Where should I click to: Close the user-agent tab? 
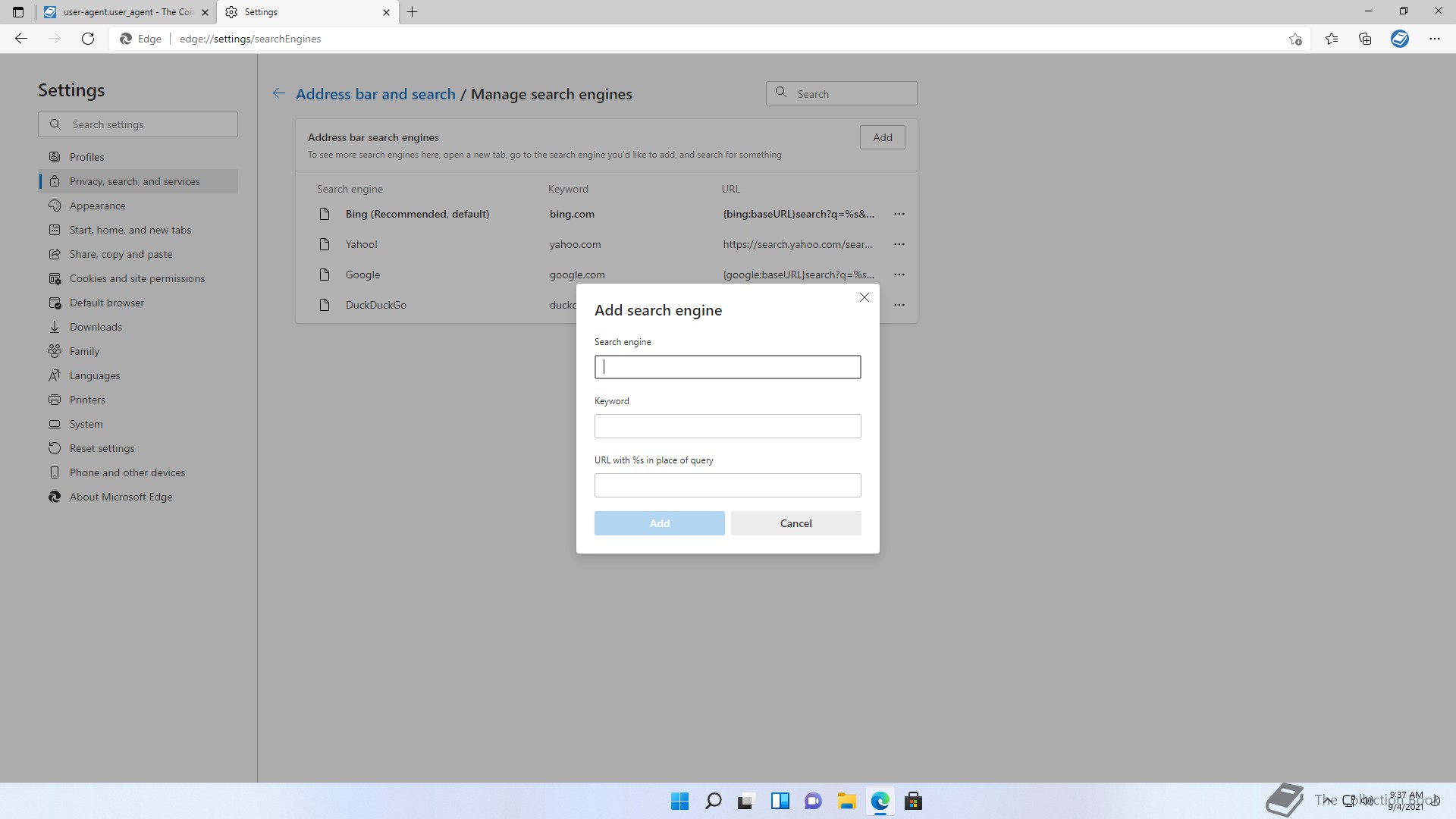click(x=205, y=12)
